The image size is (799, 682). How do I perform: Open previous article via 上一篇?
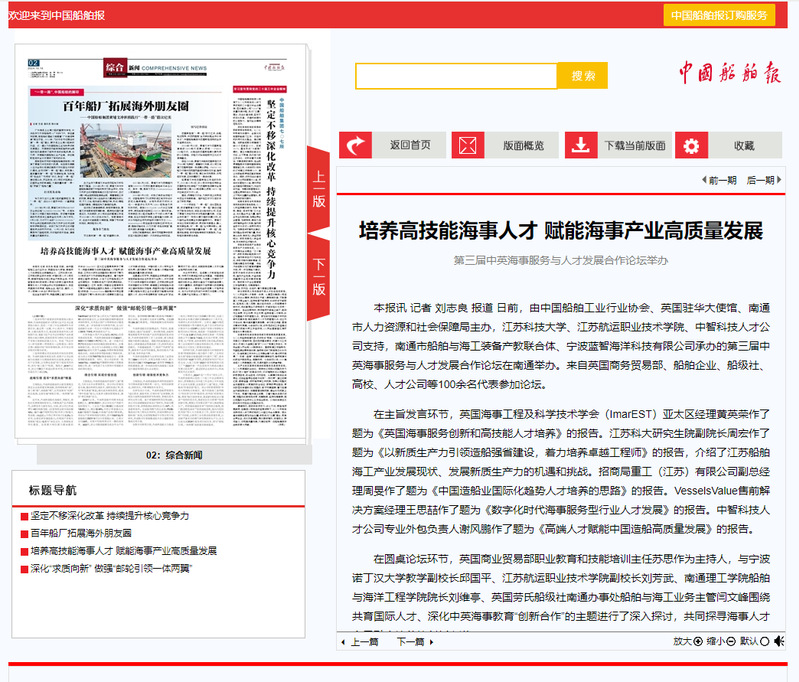(364, 641)
